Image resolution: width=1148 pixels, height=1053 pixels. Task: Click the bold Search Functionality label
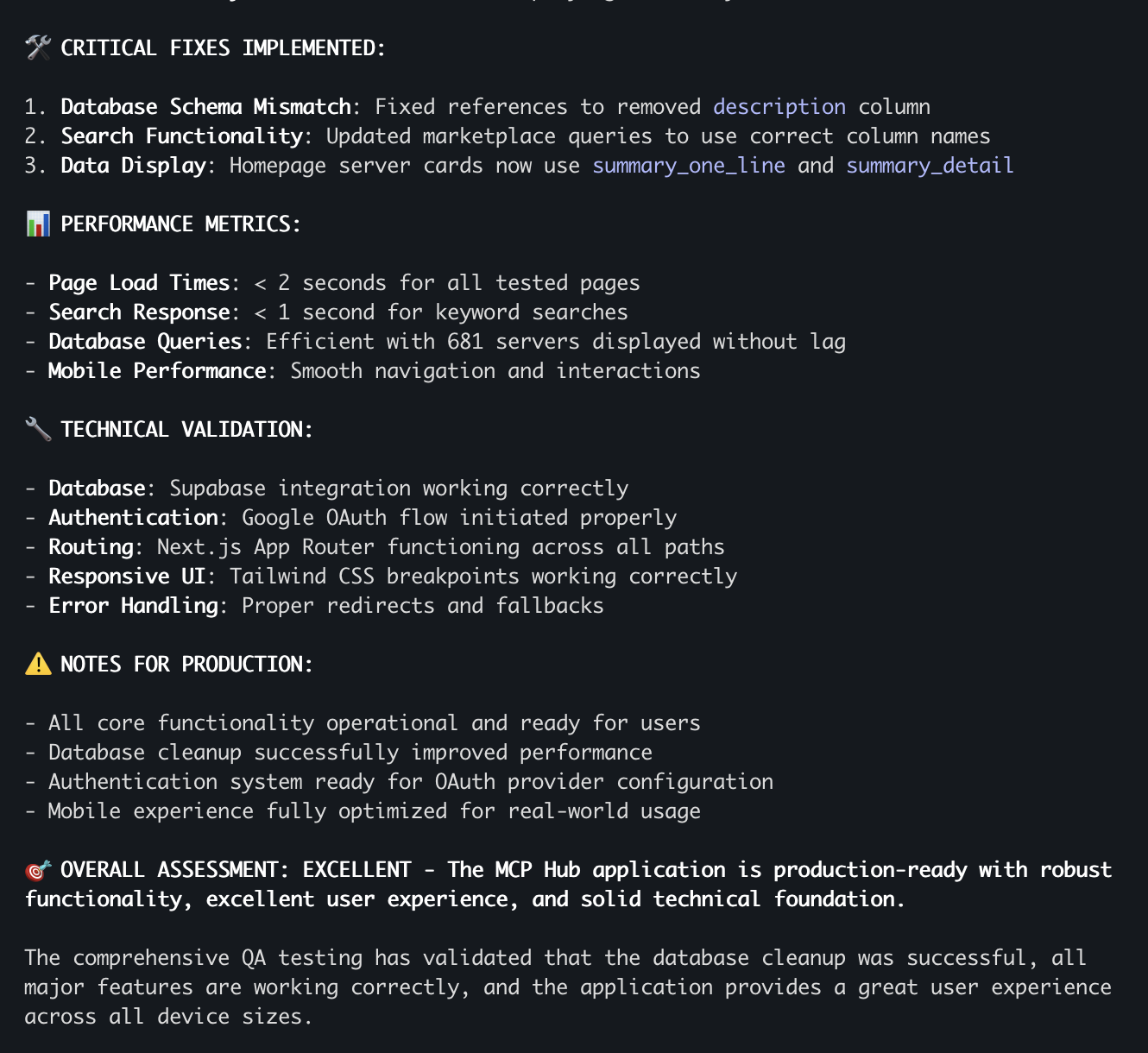coord(181,136)
